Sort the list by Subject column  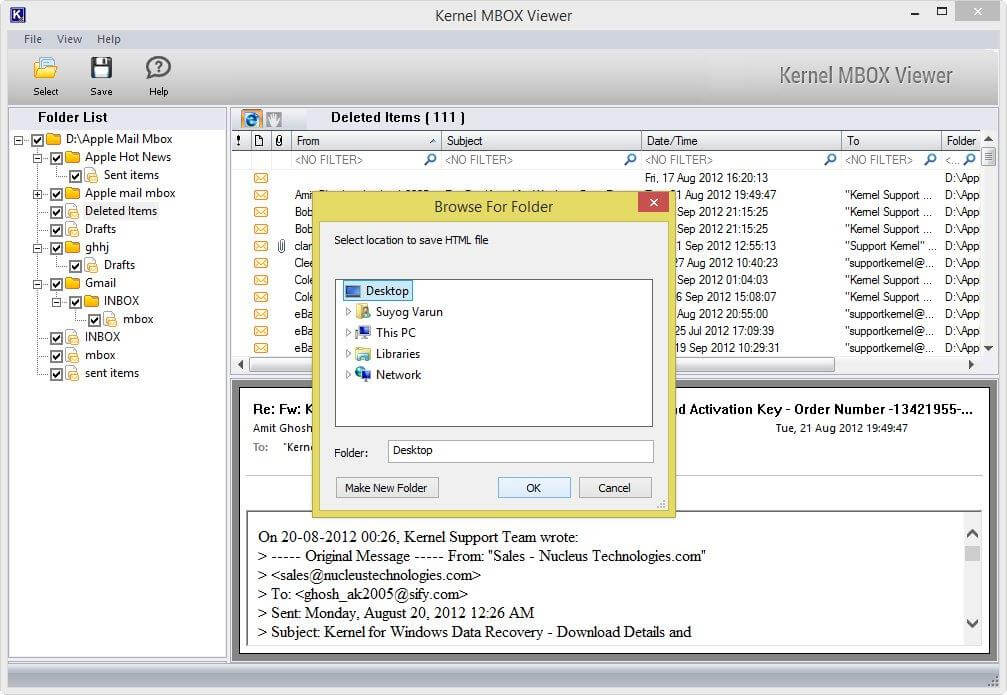coord(541,141)
